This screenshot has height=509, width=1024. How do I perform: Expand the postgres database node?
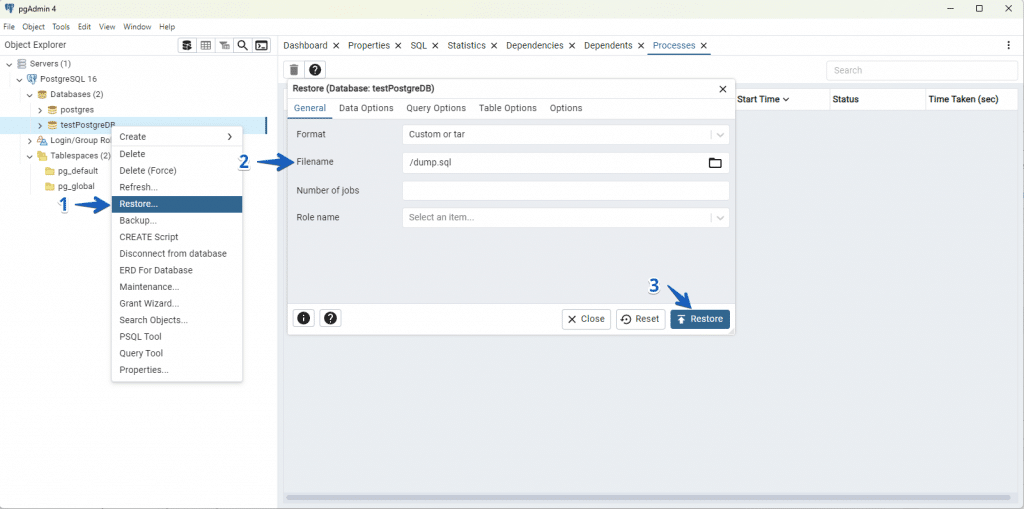pos(40,110)
